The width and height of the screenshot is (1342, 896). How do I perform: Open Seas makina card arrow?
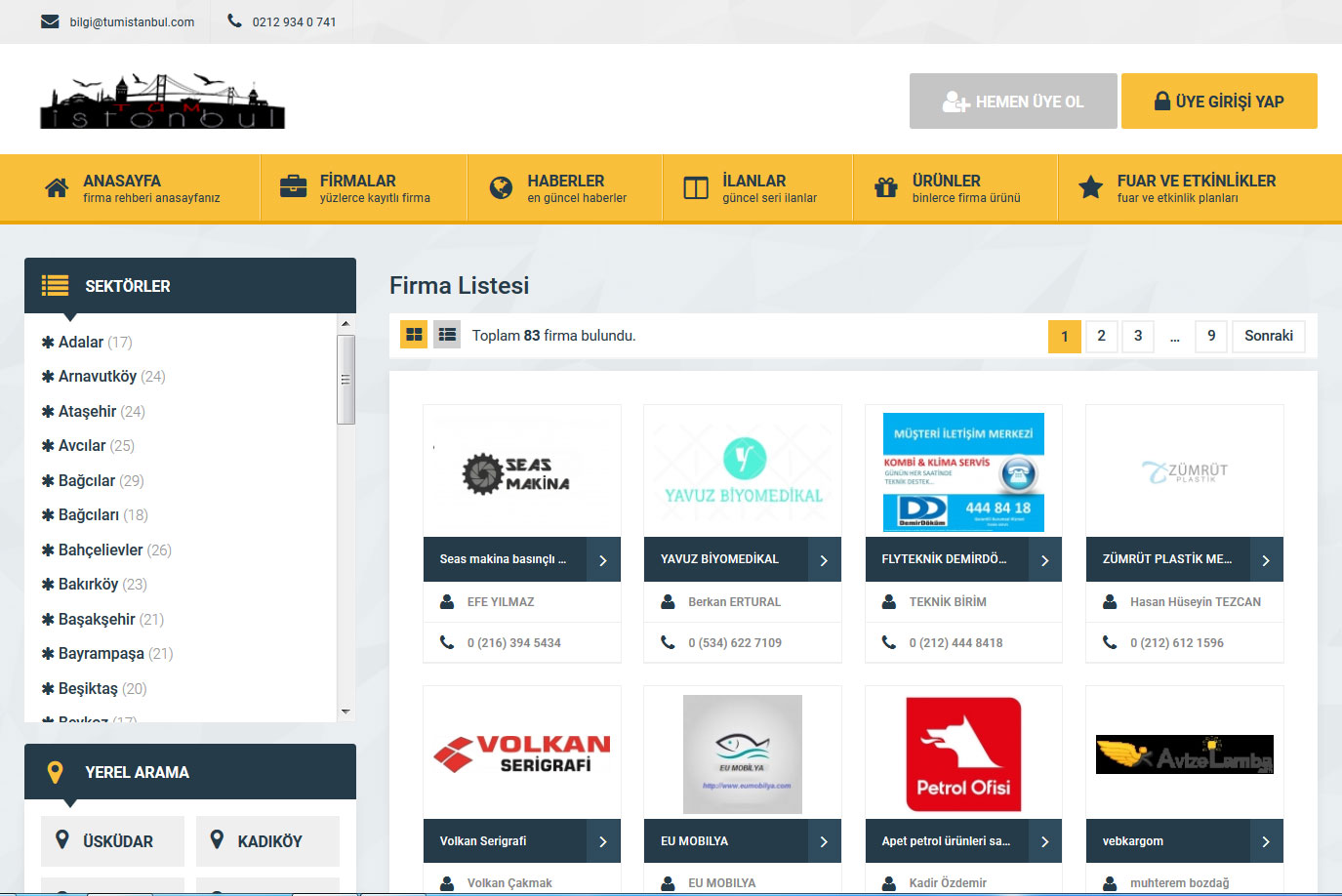[x=603, y=560]
